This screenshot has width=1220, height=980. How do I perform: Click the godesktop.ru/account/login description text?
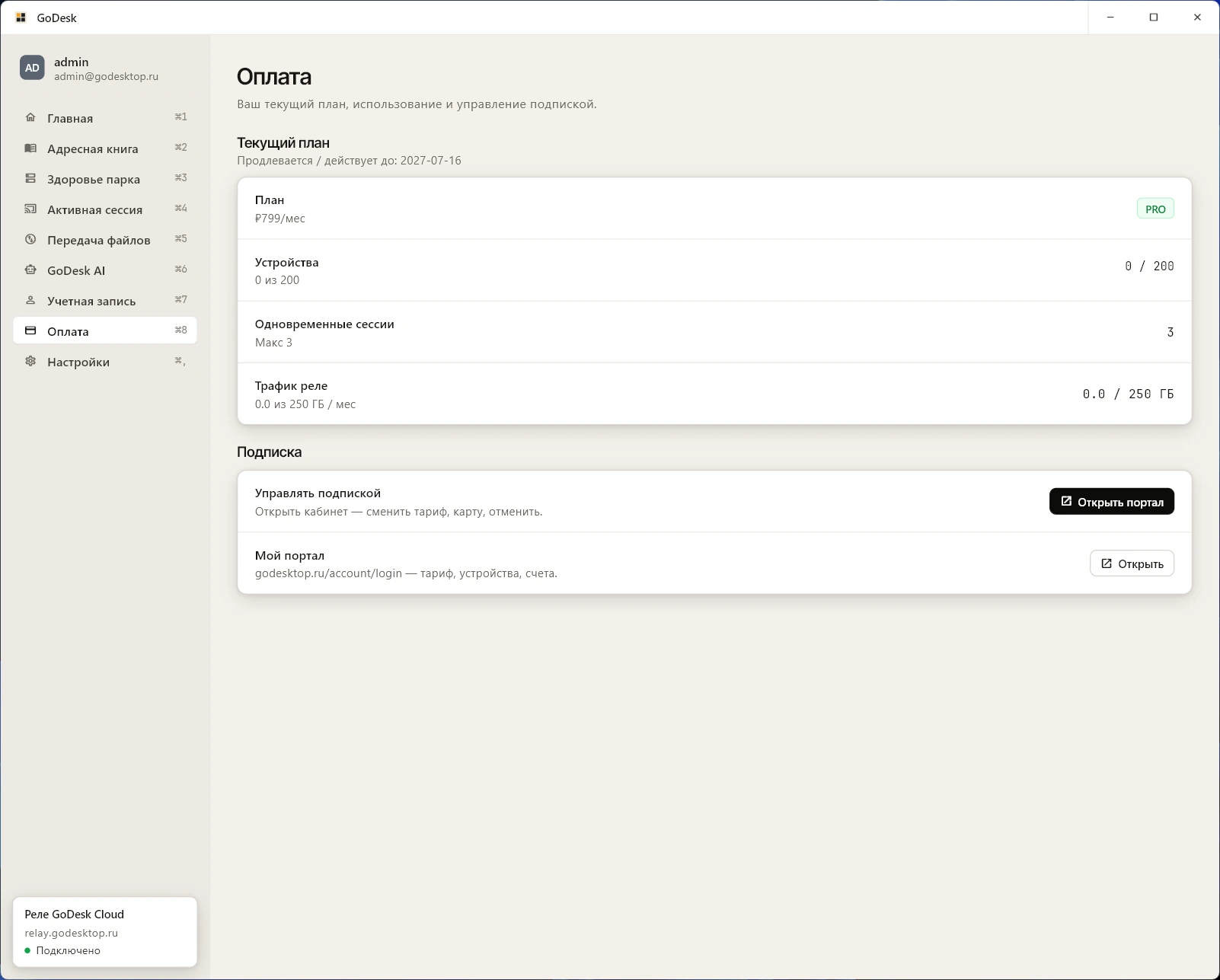(406, 573)
